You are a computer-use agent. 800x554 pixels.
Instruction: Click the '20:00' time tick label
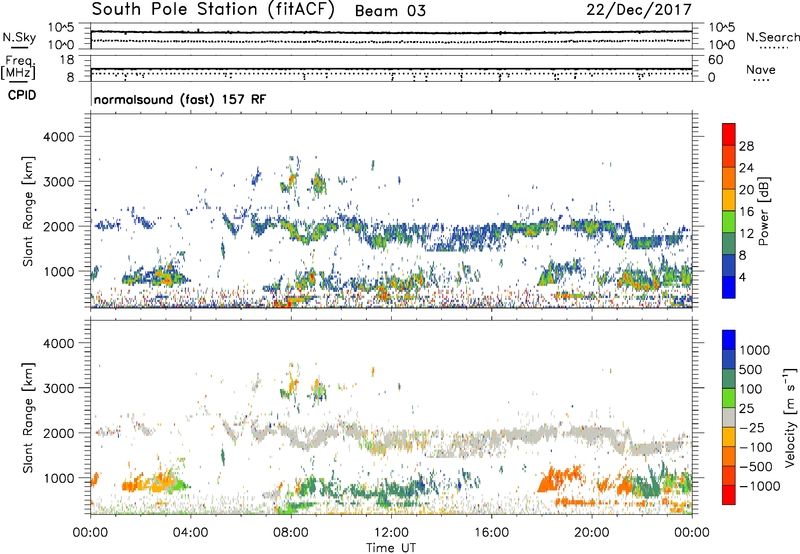pos(591,533)
